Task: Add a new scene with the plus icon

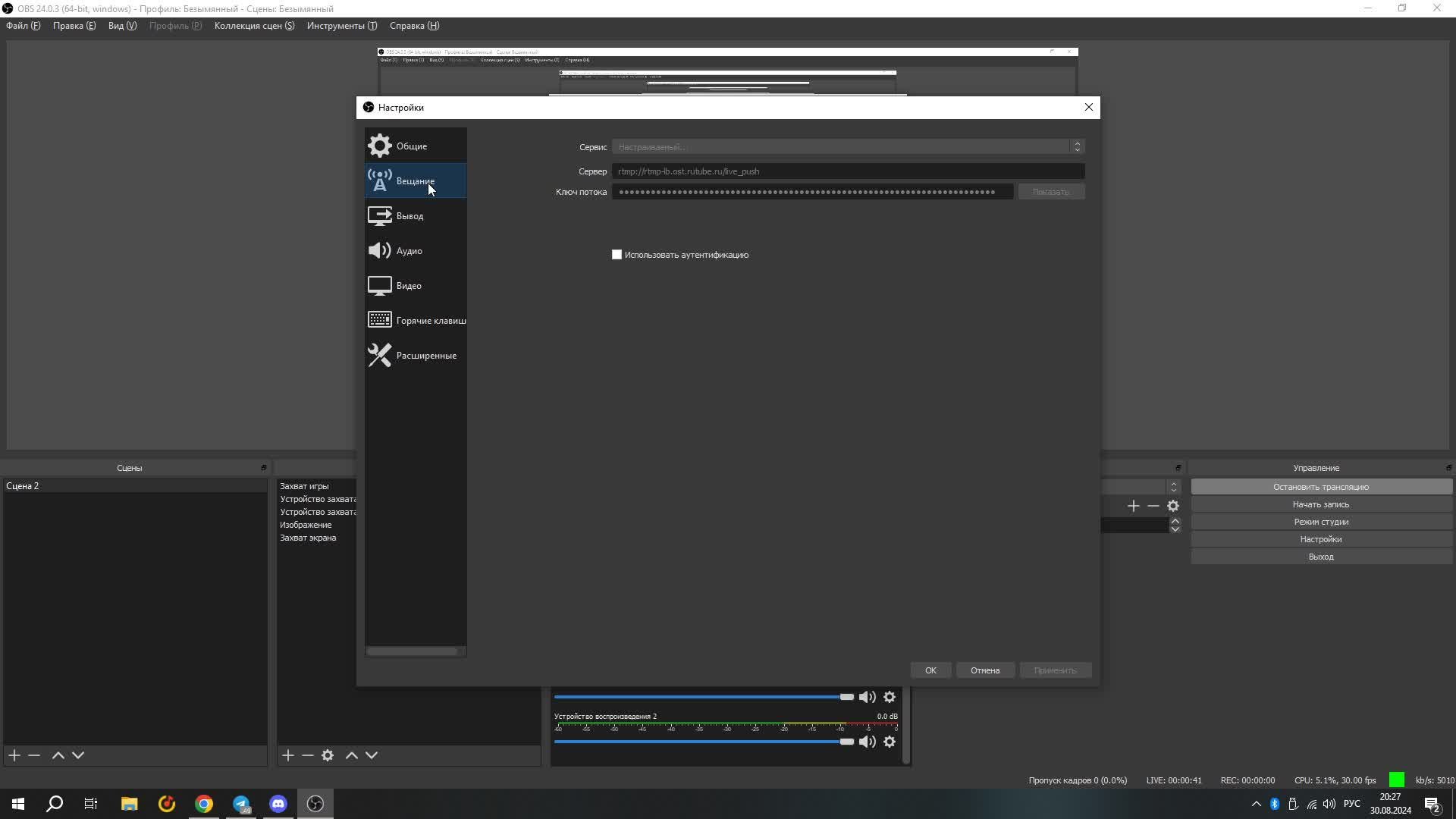Action: pyautogui.click(x=14, y=755)
